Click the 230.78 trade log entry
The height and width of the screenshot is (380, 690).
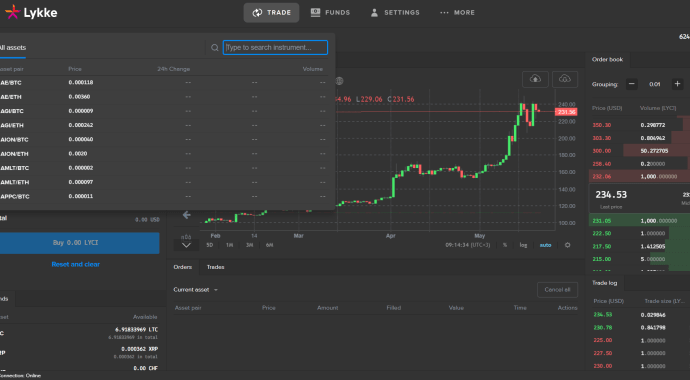coord(639,328)
